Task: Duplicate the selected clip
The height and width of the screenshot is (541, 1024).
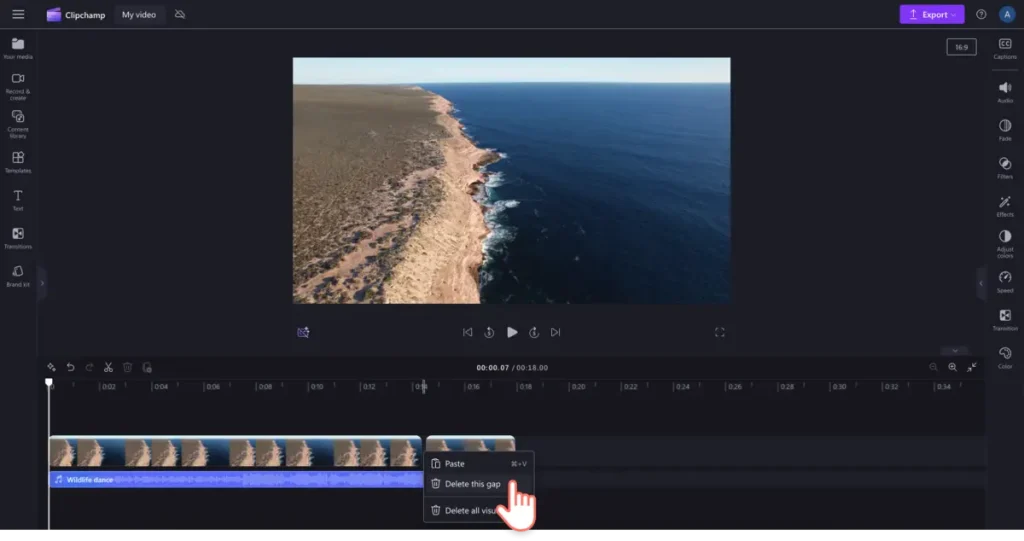Action: pos(147,367)
